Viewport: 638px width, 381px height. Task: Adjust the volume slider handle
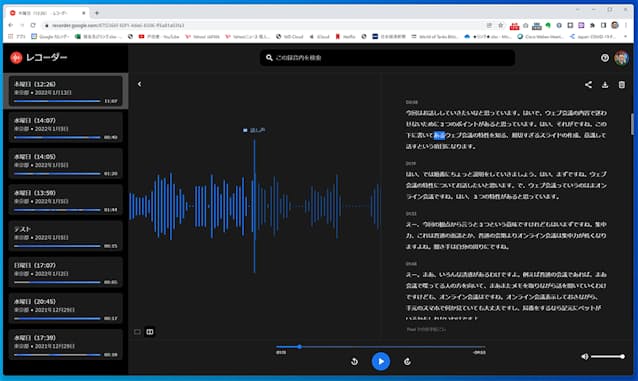(623, 357)
